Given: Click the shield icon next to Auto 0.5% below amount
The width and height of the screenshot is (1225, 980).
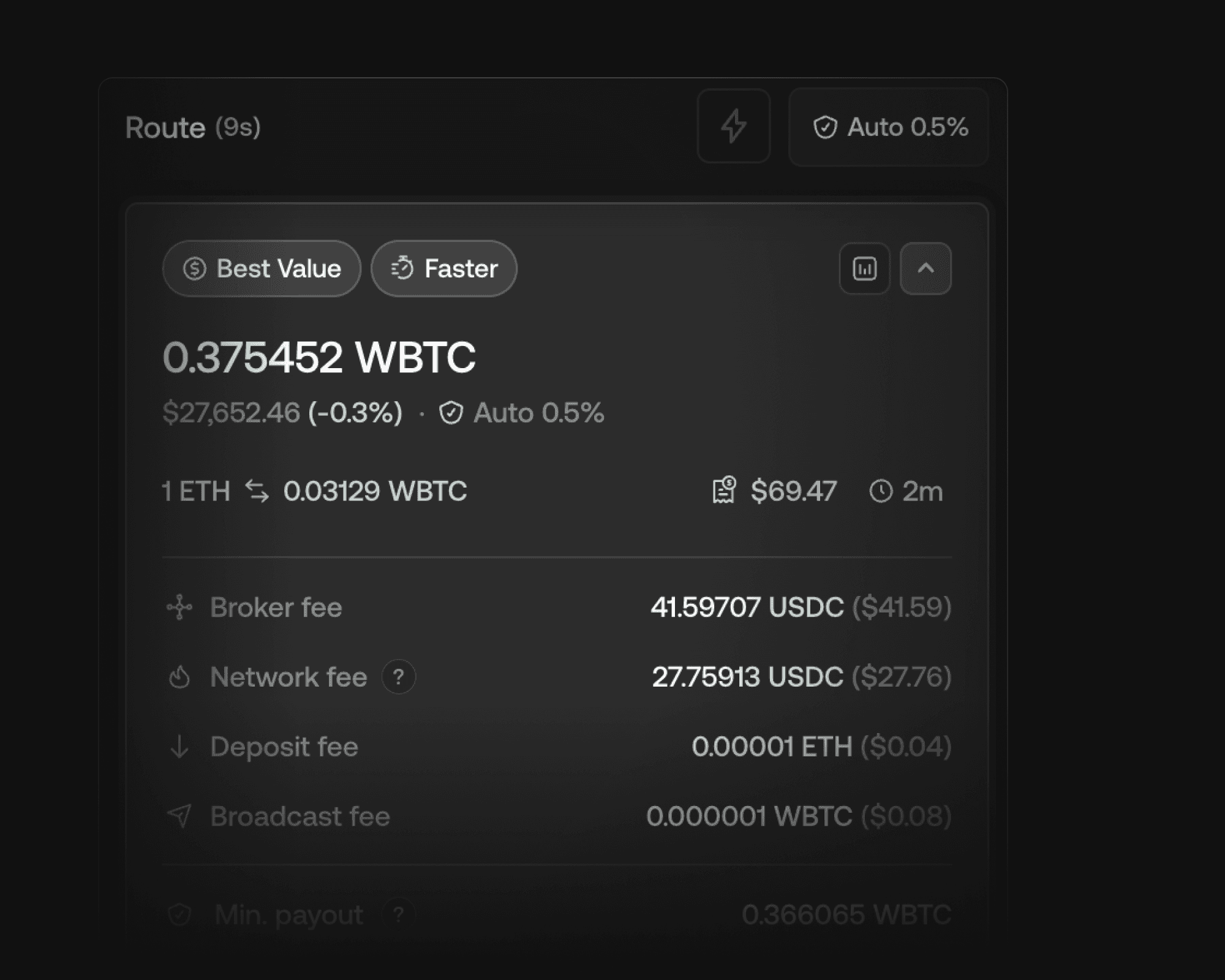Looking at the screenshot, I should pos(451,413).
